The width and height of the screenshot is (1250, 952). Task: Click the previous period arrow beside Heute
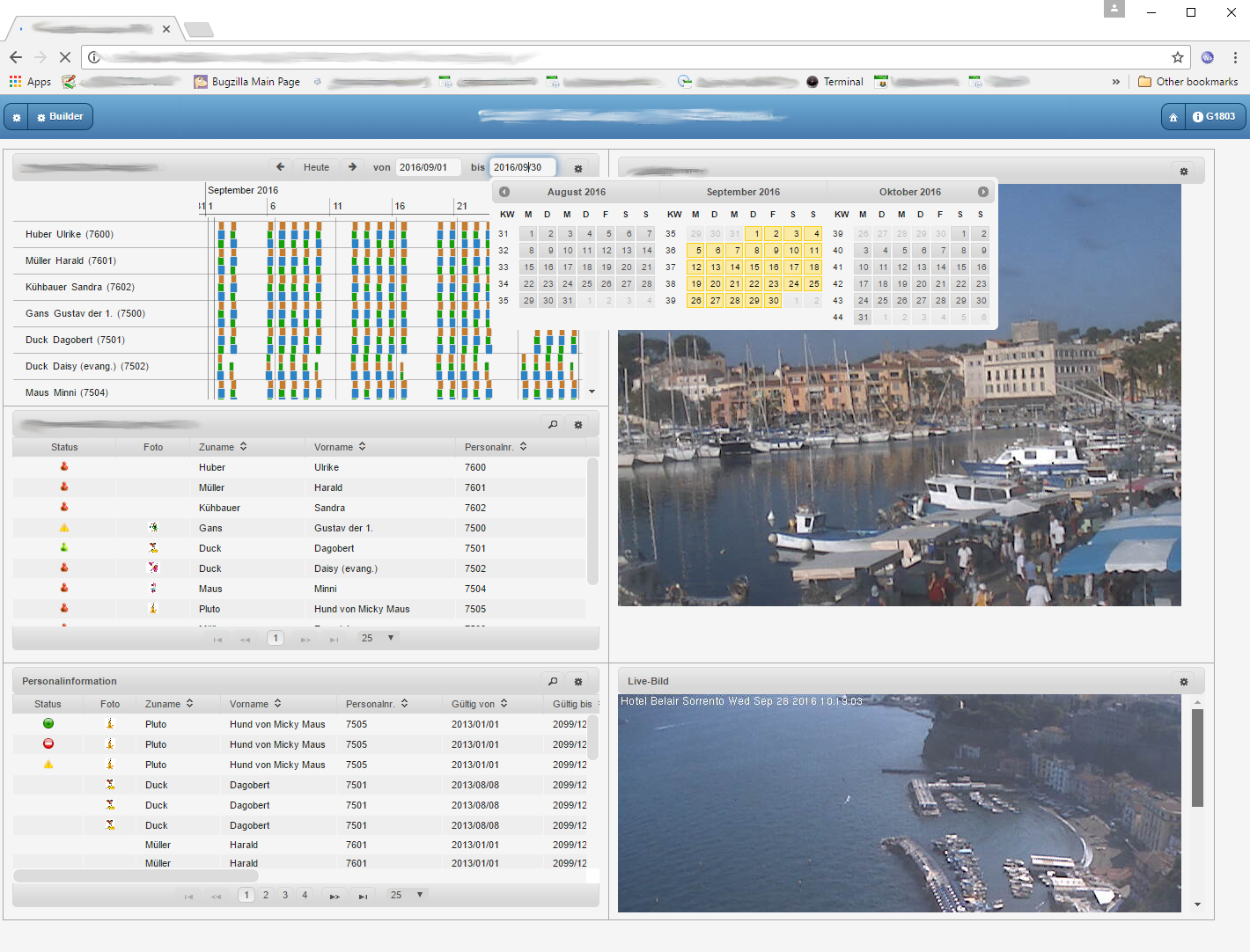pyautogui.click(x=281, y=167)
